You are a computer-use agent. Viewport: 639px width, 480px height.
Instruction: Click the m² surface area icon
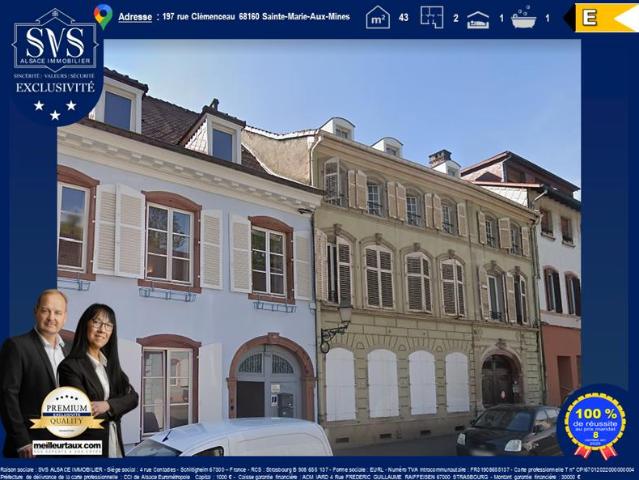[x=377, y=17]
